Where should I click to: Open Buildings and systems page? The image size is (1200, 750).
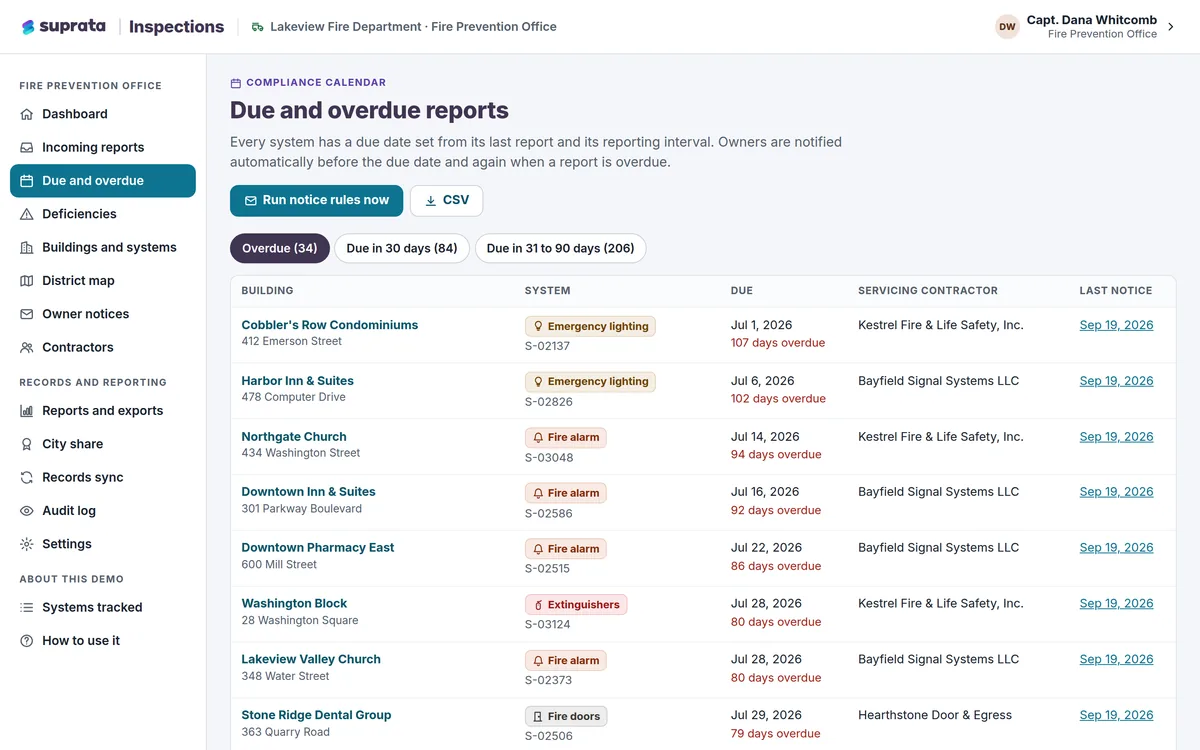coord(103,247)
